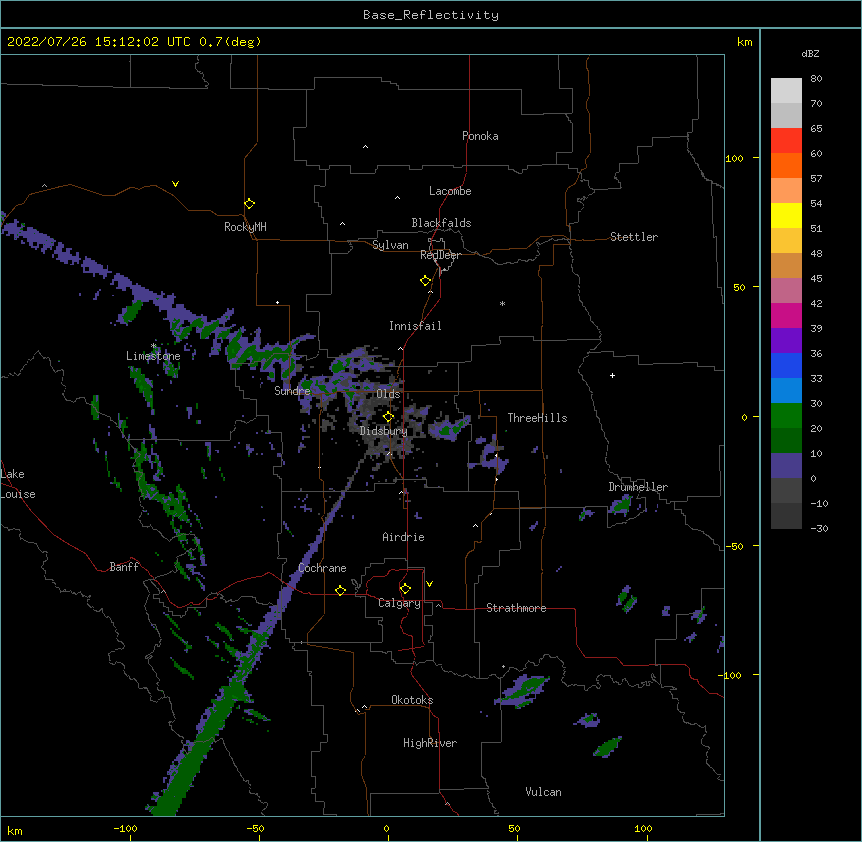Click the Ponoka city label
Image resolution: width=862 pixels, height=842 pixels.
(x=480, y=136)
